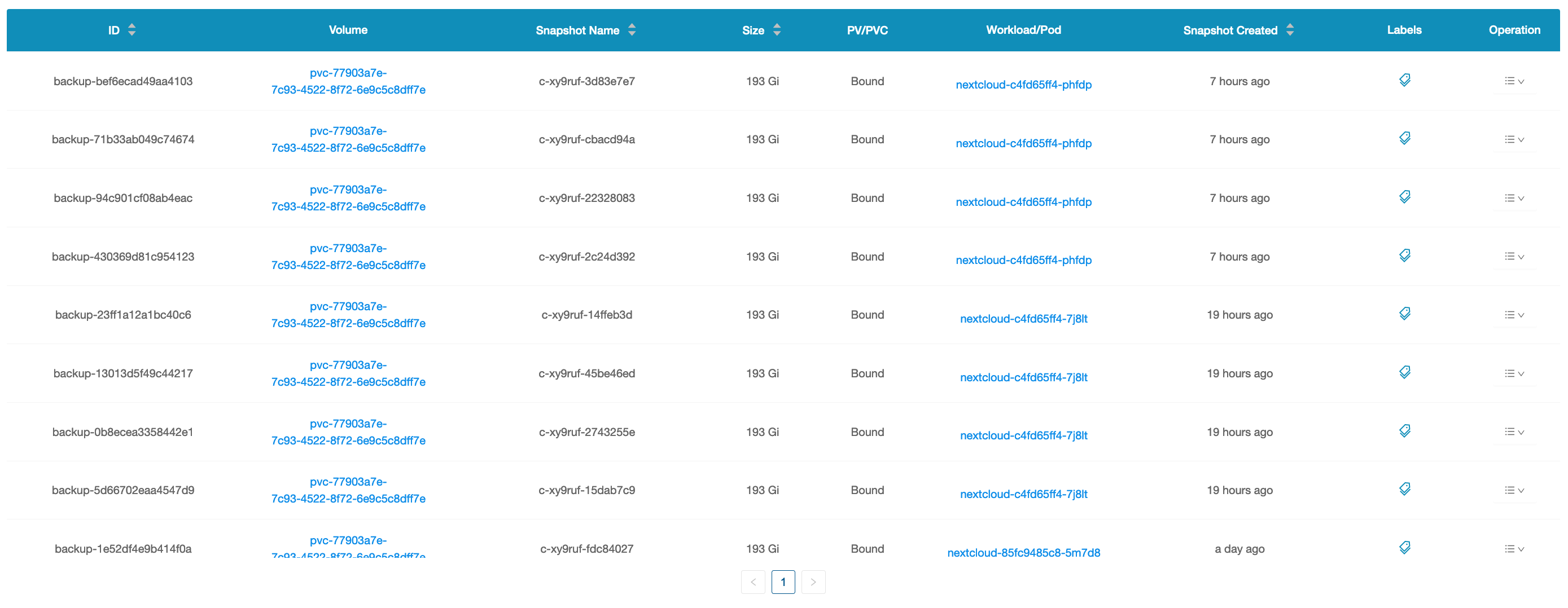View labels of backup-23ff1a12a1bc40c6
Viewport: 1568px width, 608px height.
pyautogui.click(x=1404, y=313)
